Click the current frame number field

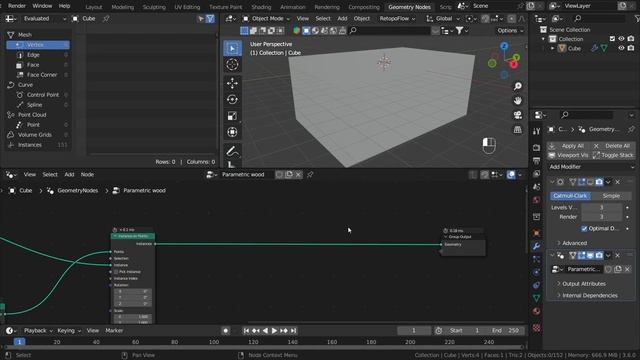pyautogui.click(x=413, y=331)
